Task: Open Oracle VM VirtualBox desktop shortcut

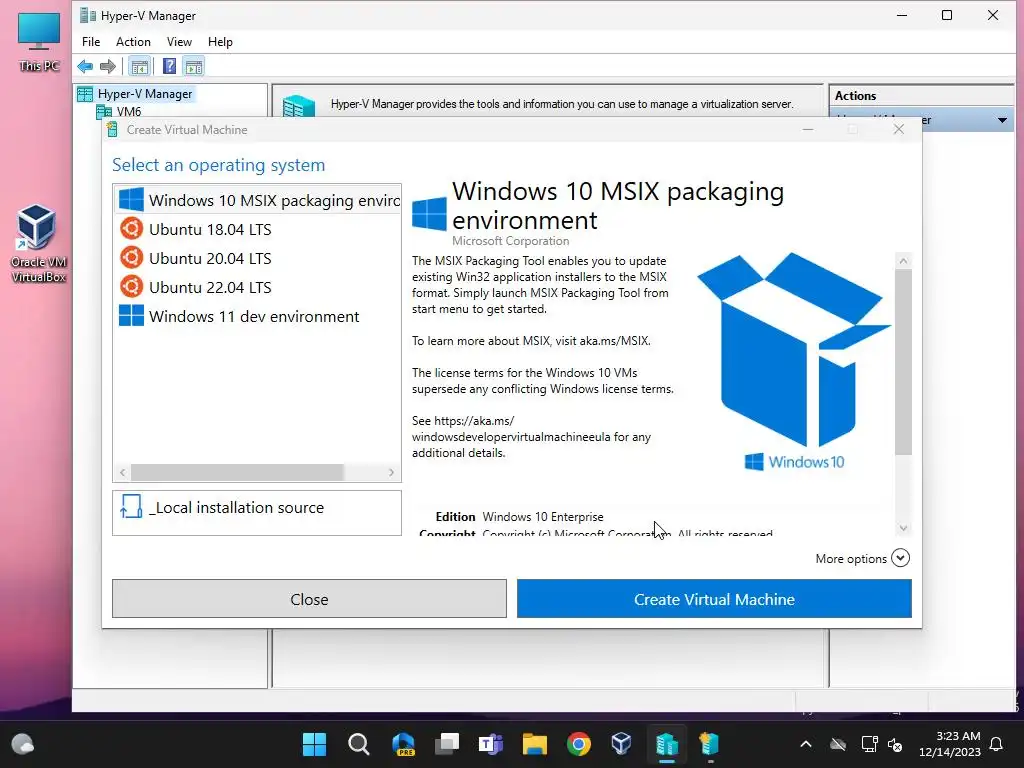Action: 39,243
